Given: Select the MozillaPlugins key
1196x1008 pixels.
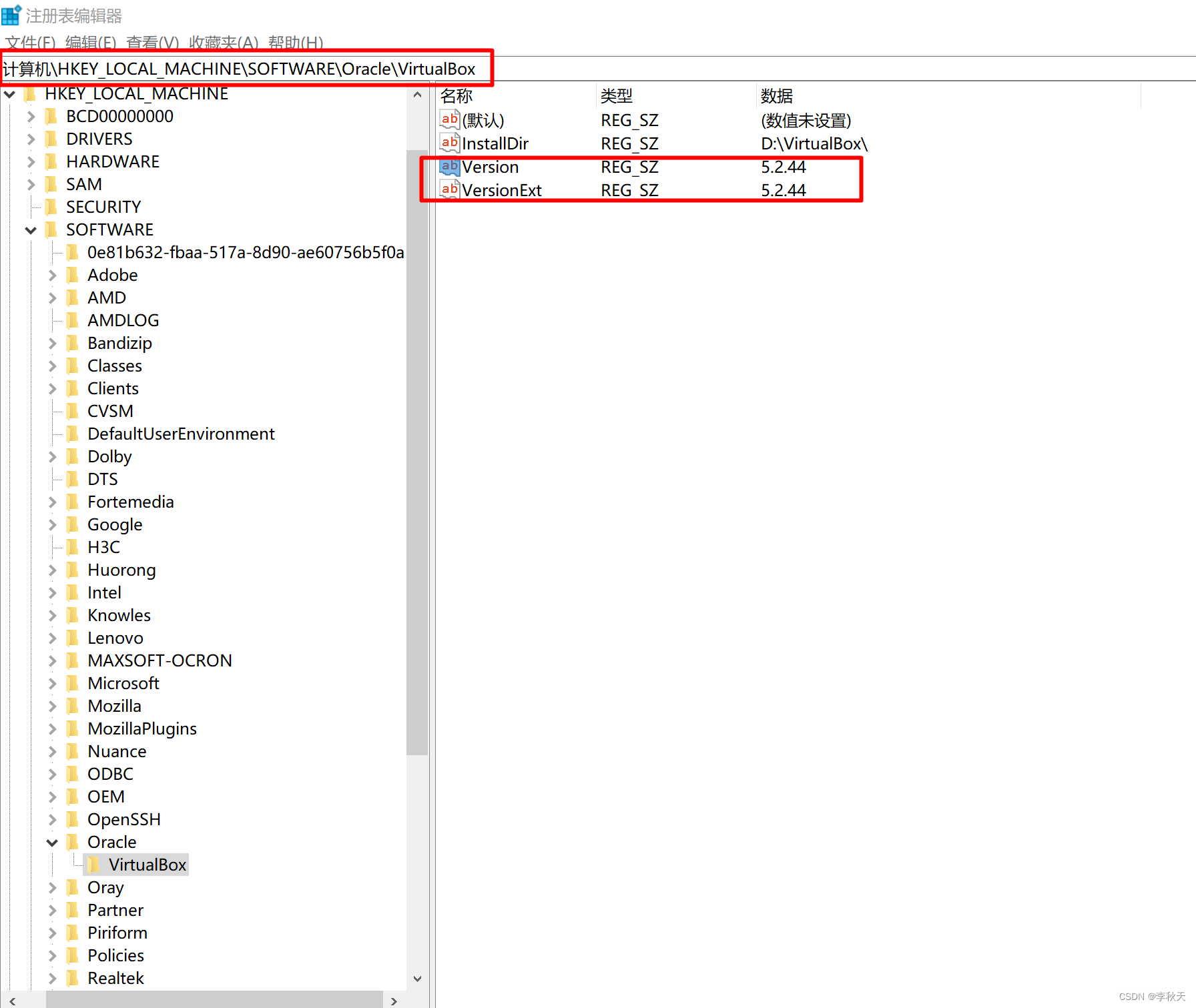Looking at the screenshot, I should coord(142,729).
